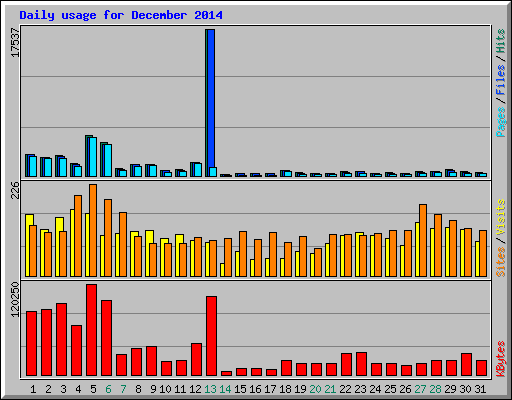Click day label 12 on the x-axis
This screenshot has width=512, height=400.
(195, 389)
